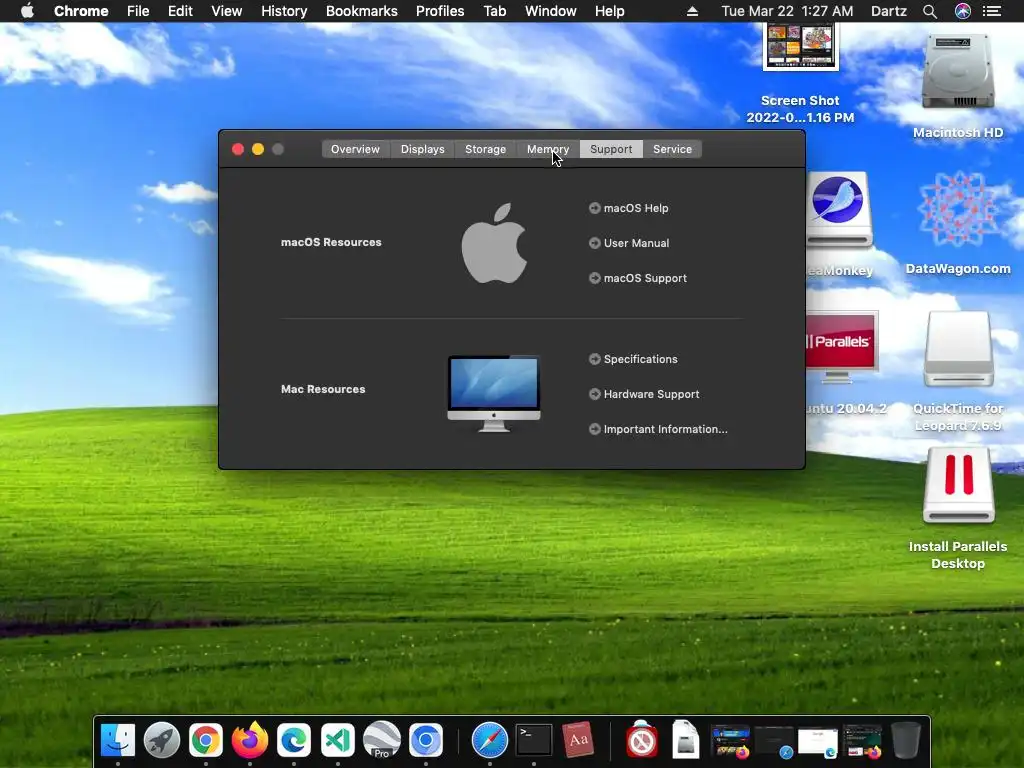This screenshot has height=768, width=1024.
Task: Open the View menu
Action: pos(227,11)
